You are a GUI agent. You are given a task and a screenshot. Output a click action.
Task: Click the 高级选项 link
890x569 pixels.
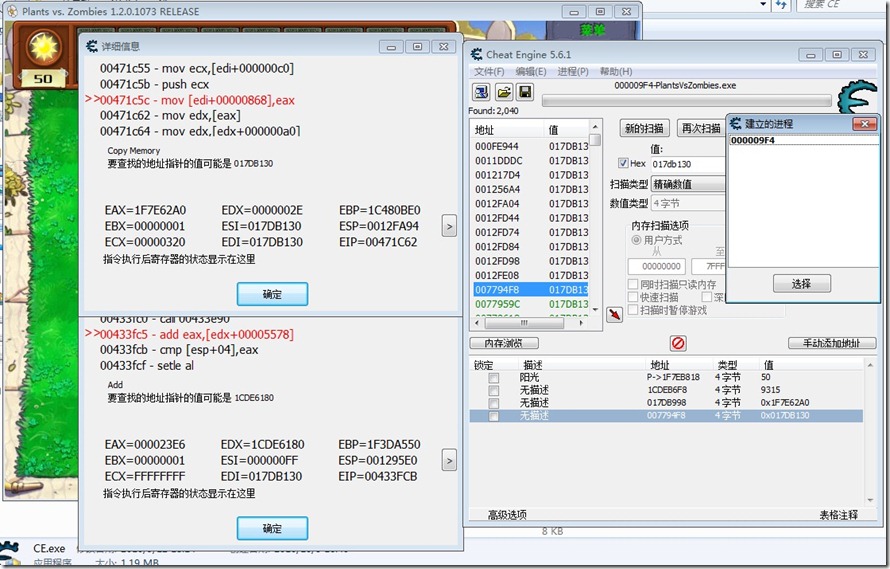507,515
